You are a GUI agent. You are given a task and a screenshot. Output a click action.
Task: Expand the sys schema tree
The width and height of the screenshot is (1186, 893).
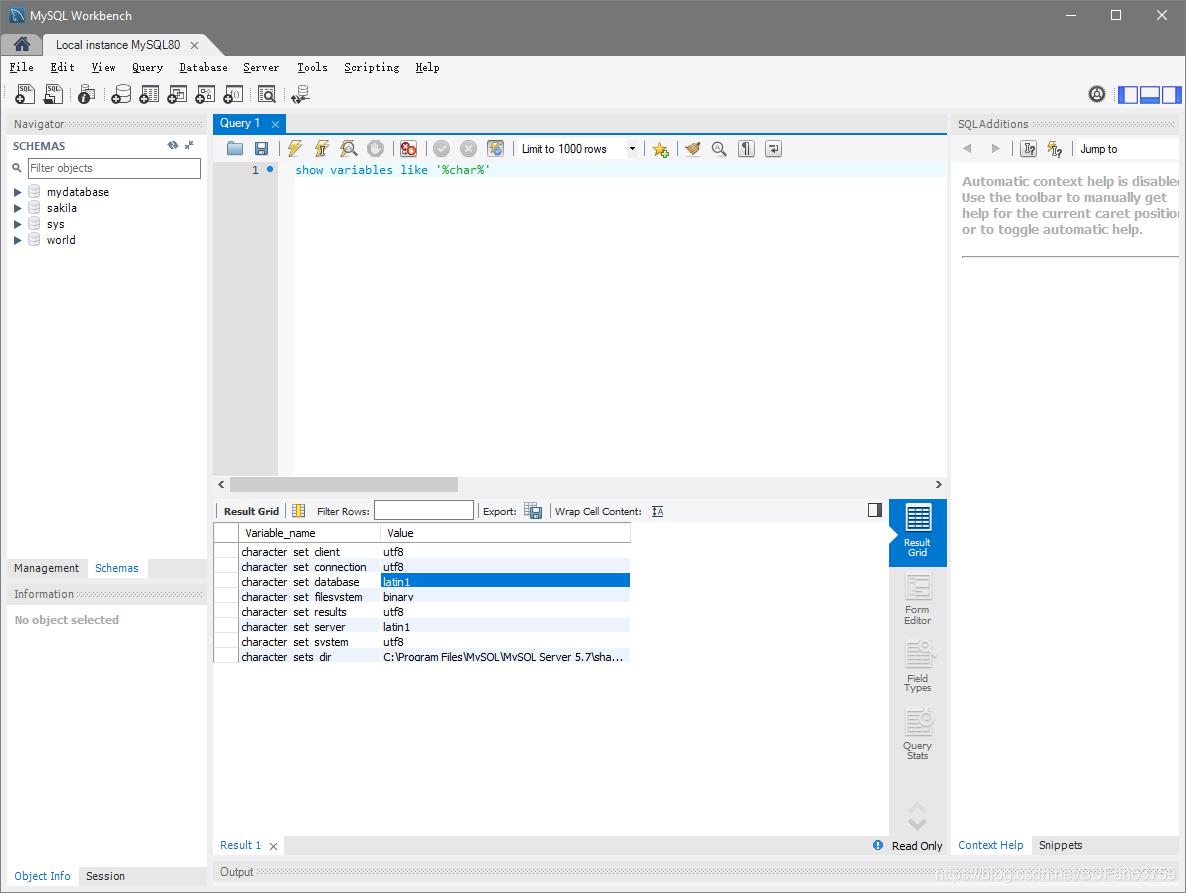point(17,224)
